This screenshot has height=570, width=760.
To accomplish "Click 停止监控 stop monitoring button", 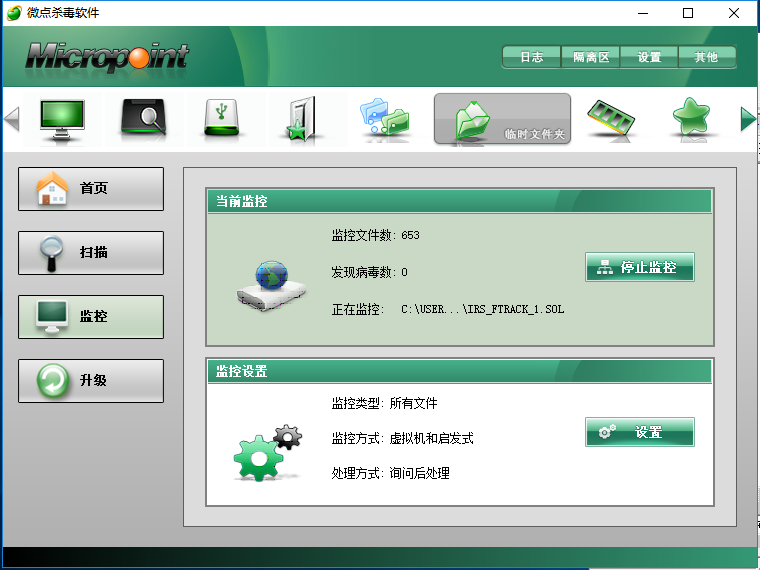I will 640,267.
